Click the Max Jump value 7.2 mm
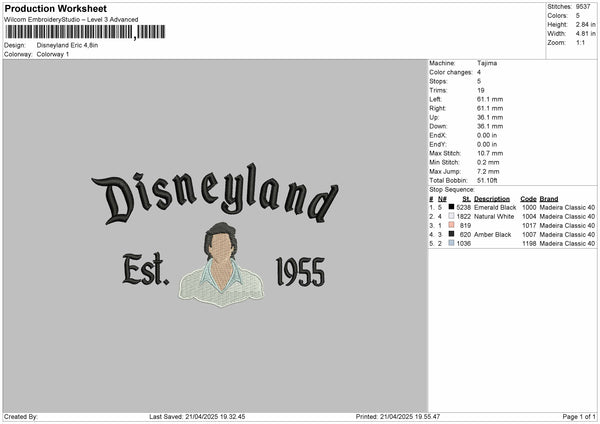 (x=488, y=171)
